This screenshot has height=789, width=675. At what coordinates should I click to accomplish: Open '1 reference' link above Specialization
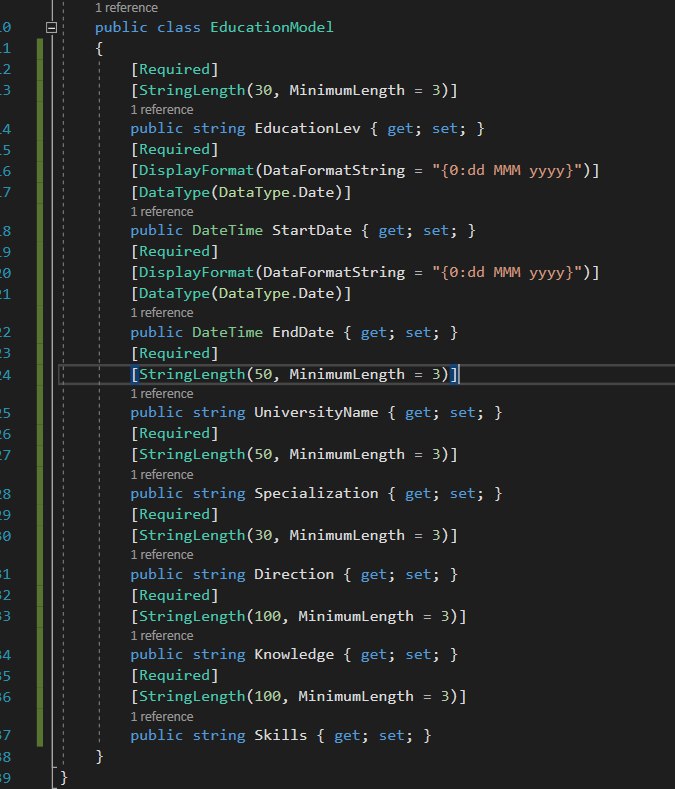pos(162,475)
